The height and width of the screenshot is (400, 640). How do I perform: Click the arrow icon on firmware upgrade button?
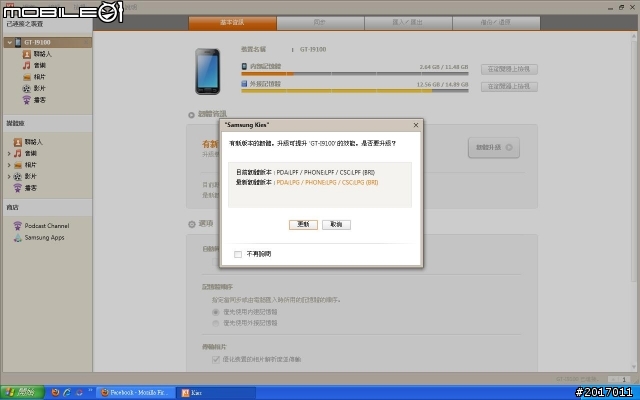[509, 147]
